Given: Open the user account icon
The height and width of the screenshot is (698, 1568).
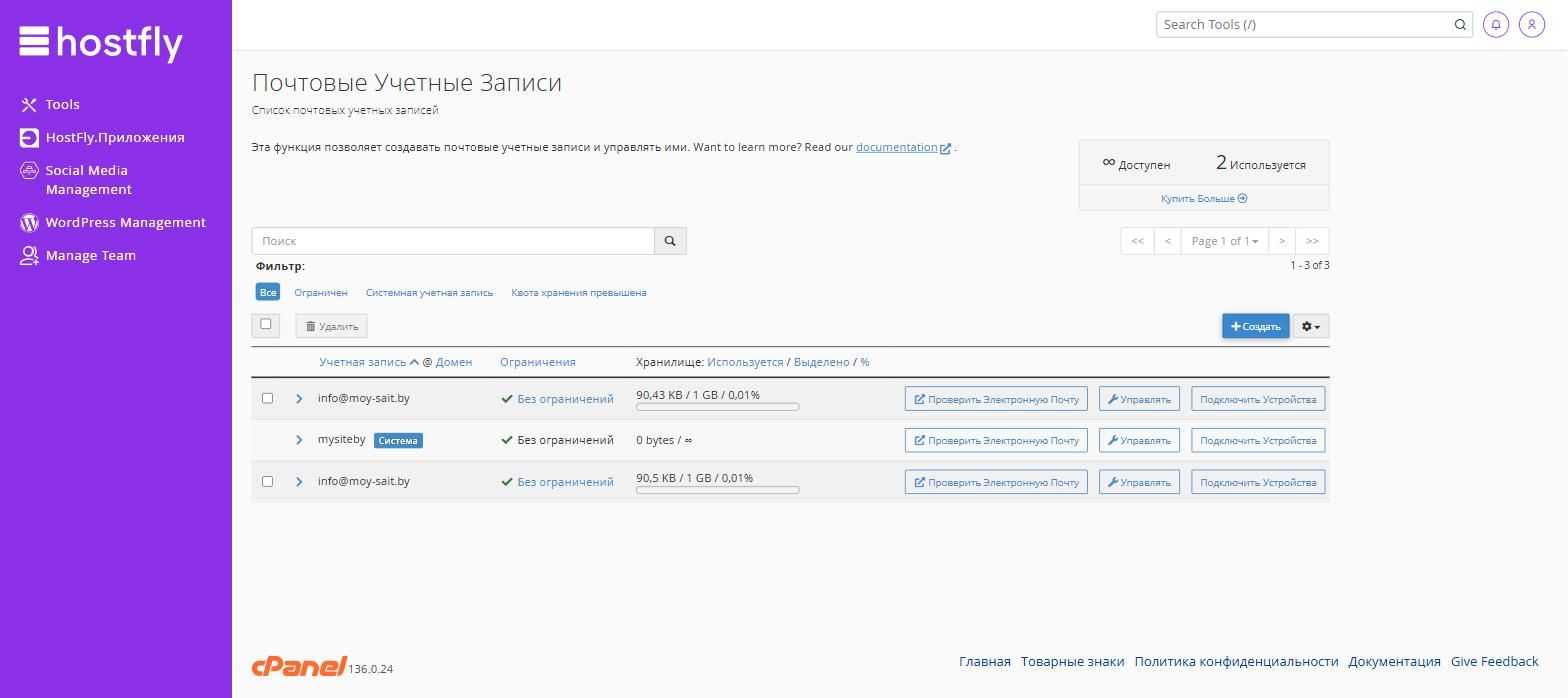Looking at the screenshot, I should point(1531,24).
